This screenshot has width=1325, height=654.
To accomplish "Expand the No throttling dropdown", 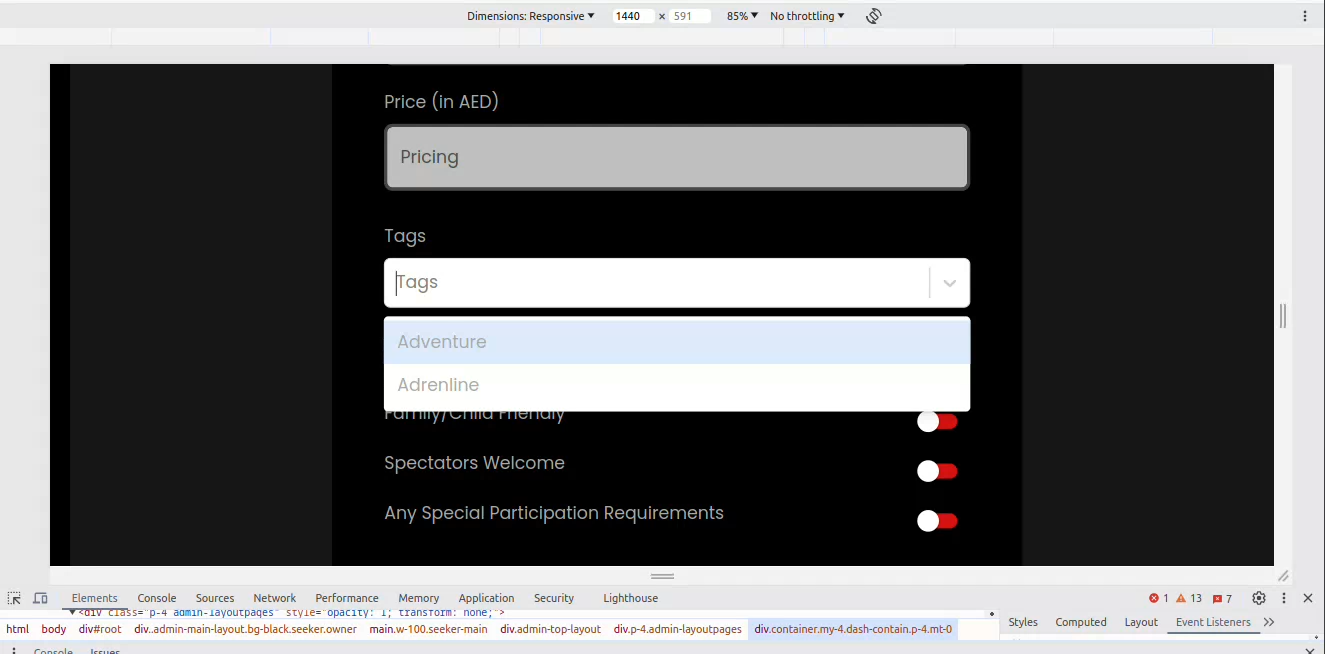I will coord(807,16).
